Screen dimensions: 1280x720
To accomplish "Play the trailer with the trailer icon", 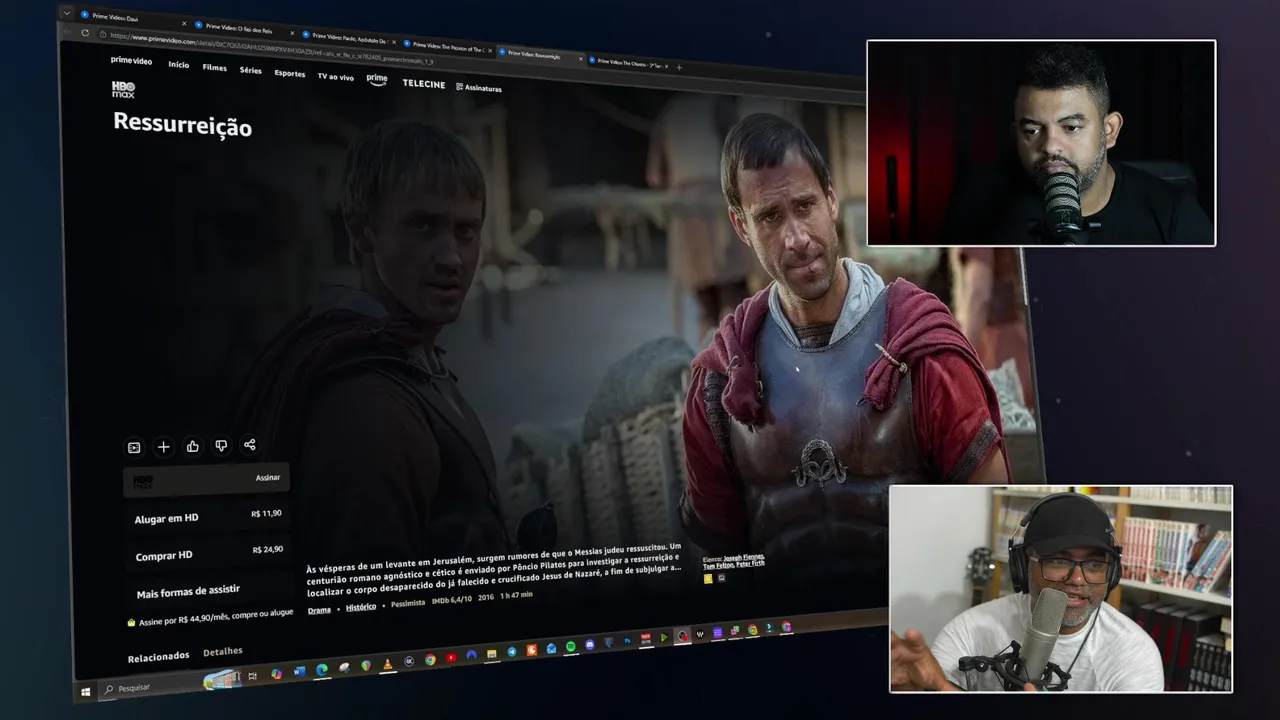I will point(134,448).
